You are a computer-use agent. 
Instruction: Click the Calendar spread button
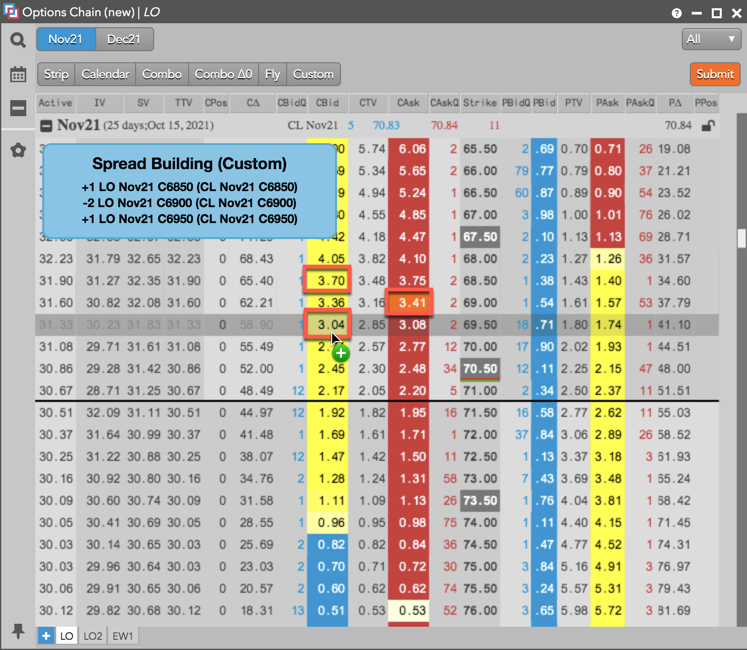tap(105, 74)
